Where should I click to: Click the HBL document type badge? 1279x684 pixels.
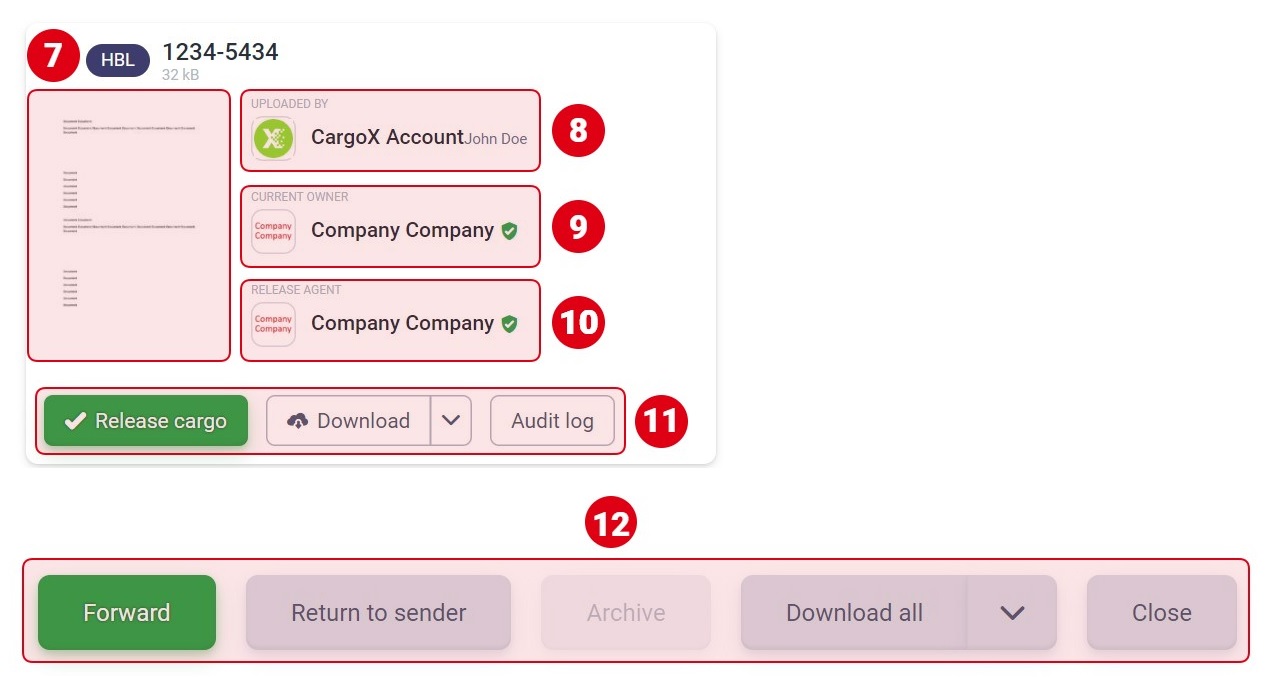(118, 60)
